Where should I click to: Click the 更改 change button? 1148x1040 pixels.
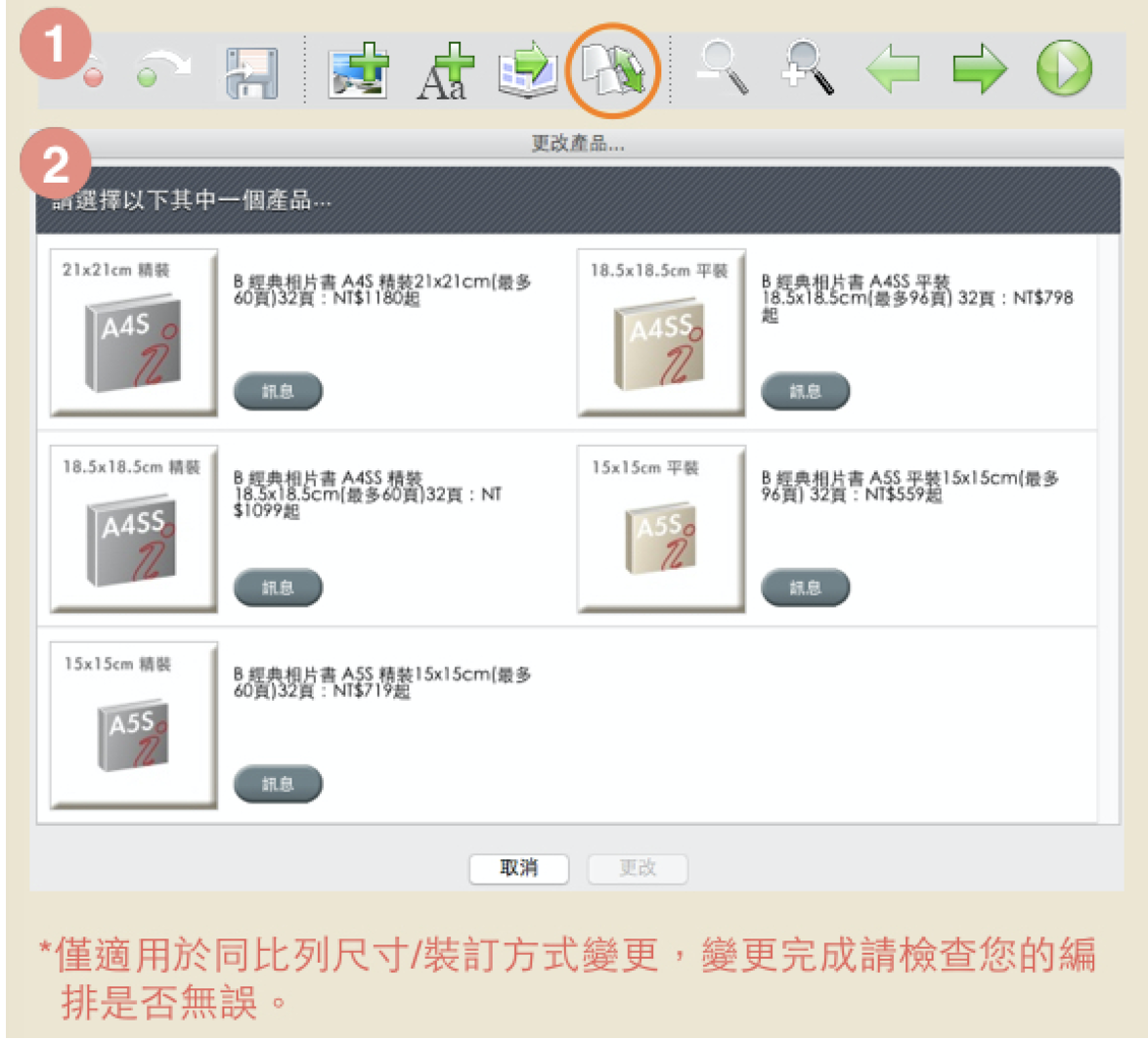tap(637, 868)
